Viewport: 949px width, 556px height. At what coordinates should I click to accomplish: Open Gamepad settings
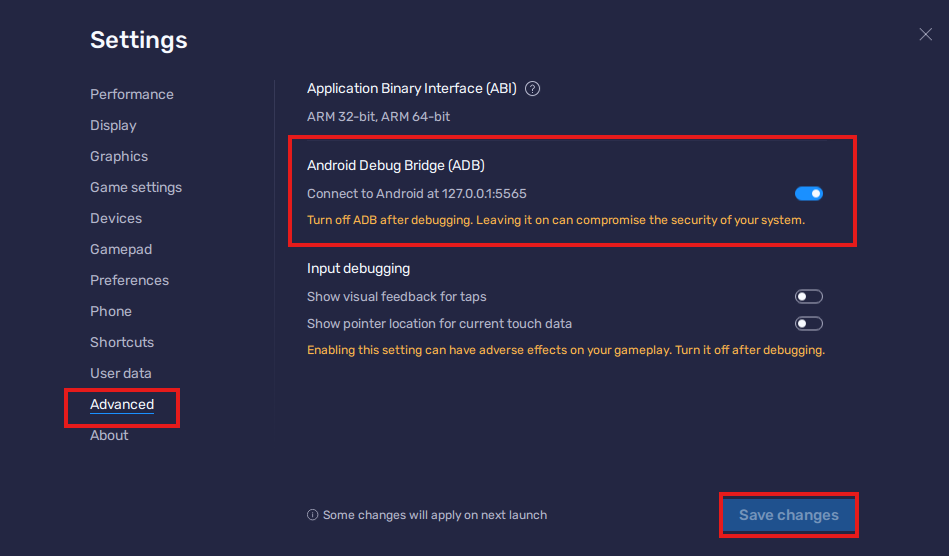(x=121, y=249)
